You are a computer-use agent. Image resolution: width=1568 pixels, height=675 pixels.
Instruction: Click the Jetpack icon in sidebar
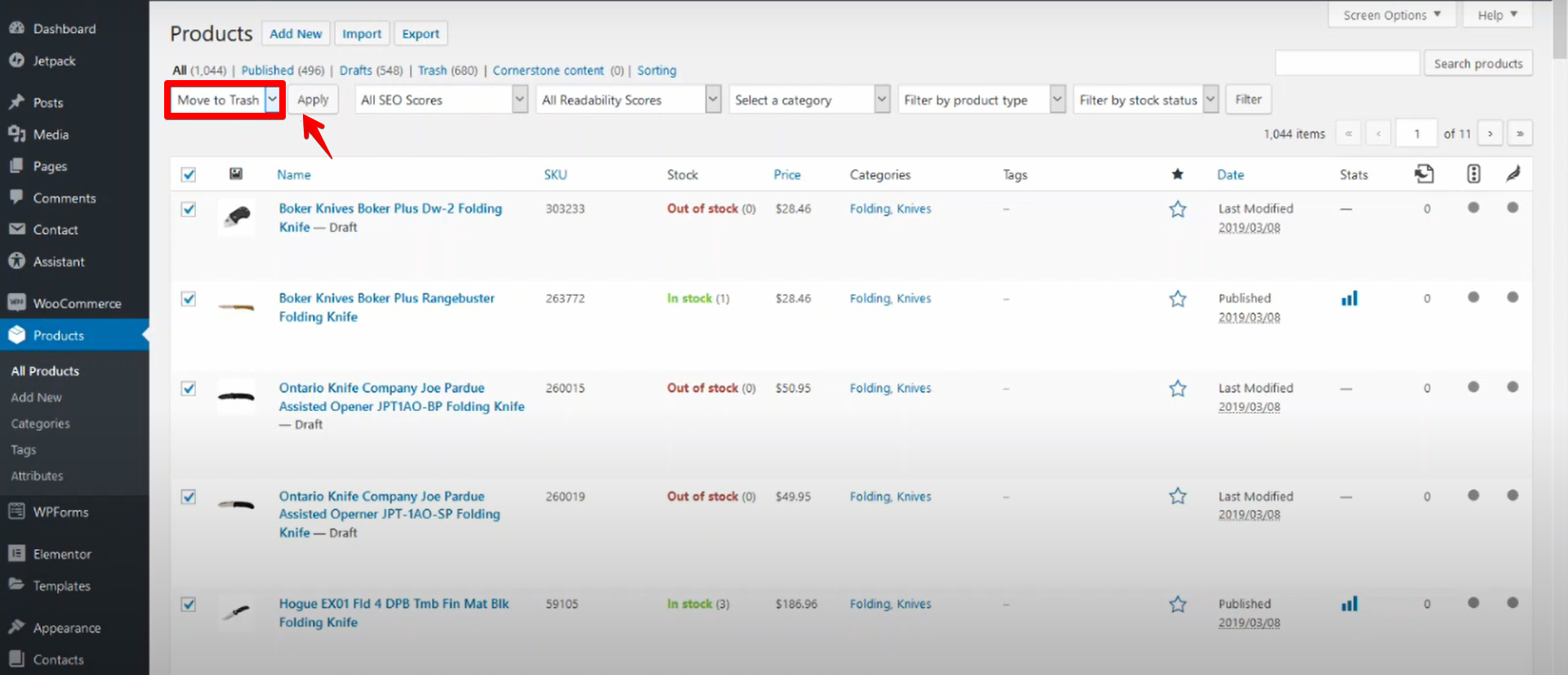click(x=16, y=60)
